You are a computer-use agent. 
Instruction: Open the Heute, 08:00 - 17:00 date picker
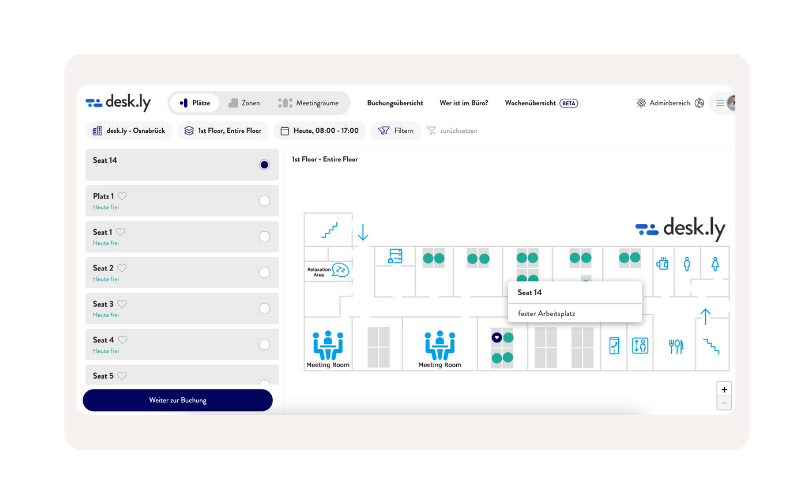(x=320, y=131)
